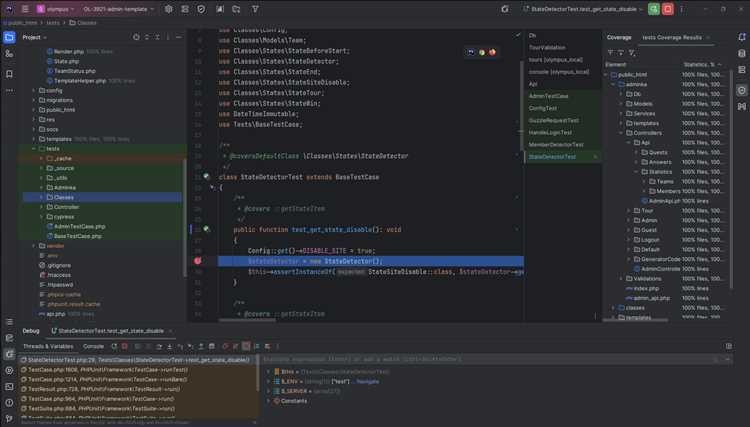The image size is (750, 427).
Task: Click the View Breakpoints icon in debugger toolbar
Action: (225, 346)
